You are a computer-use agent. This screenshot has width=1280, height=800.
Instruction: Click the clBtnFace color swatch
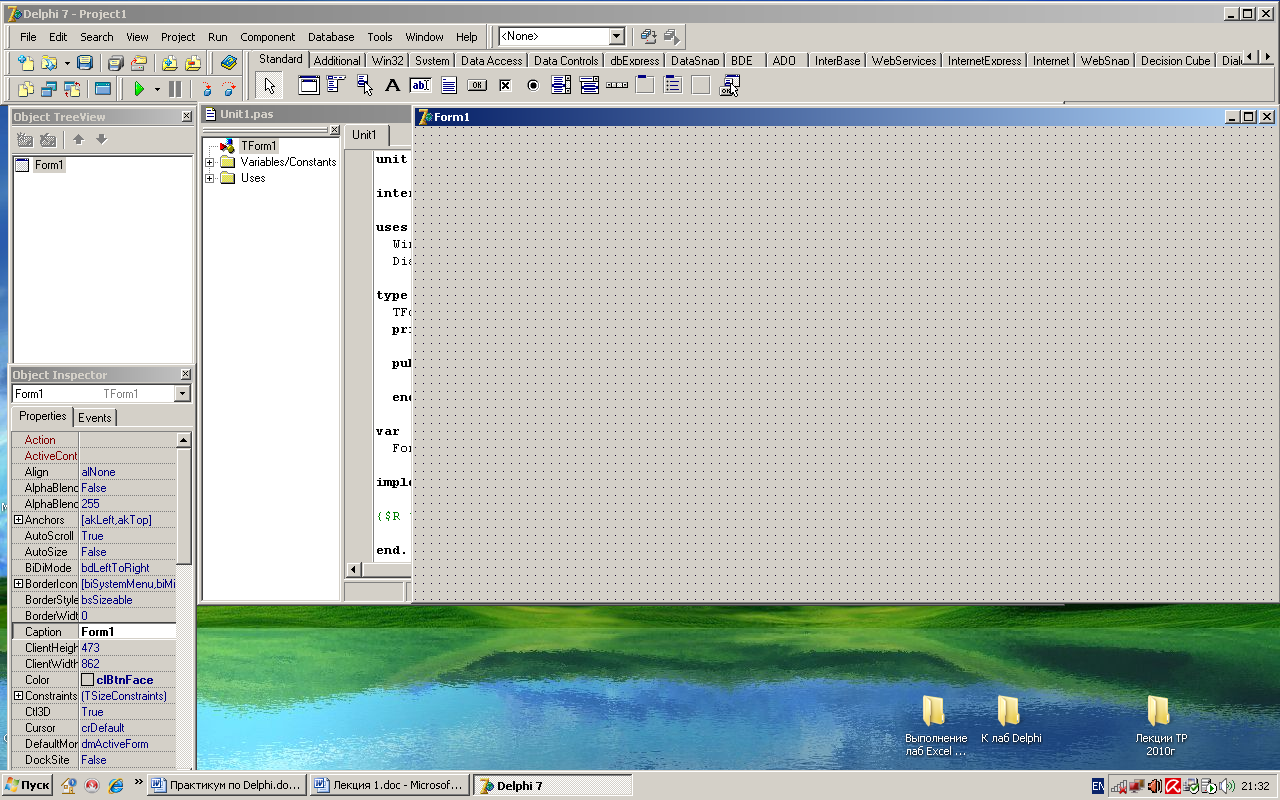(x=87, y=680)
